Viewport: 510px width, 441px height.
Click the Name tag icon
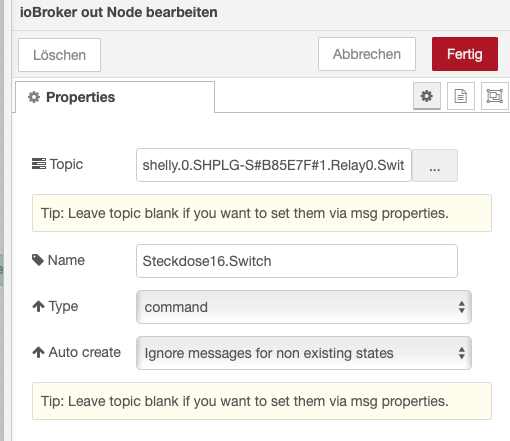tap(38, 260)
